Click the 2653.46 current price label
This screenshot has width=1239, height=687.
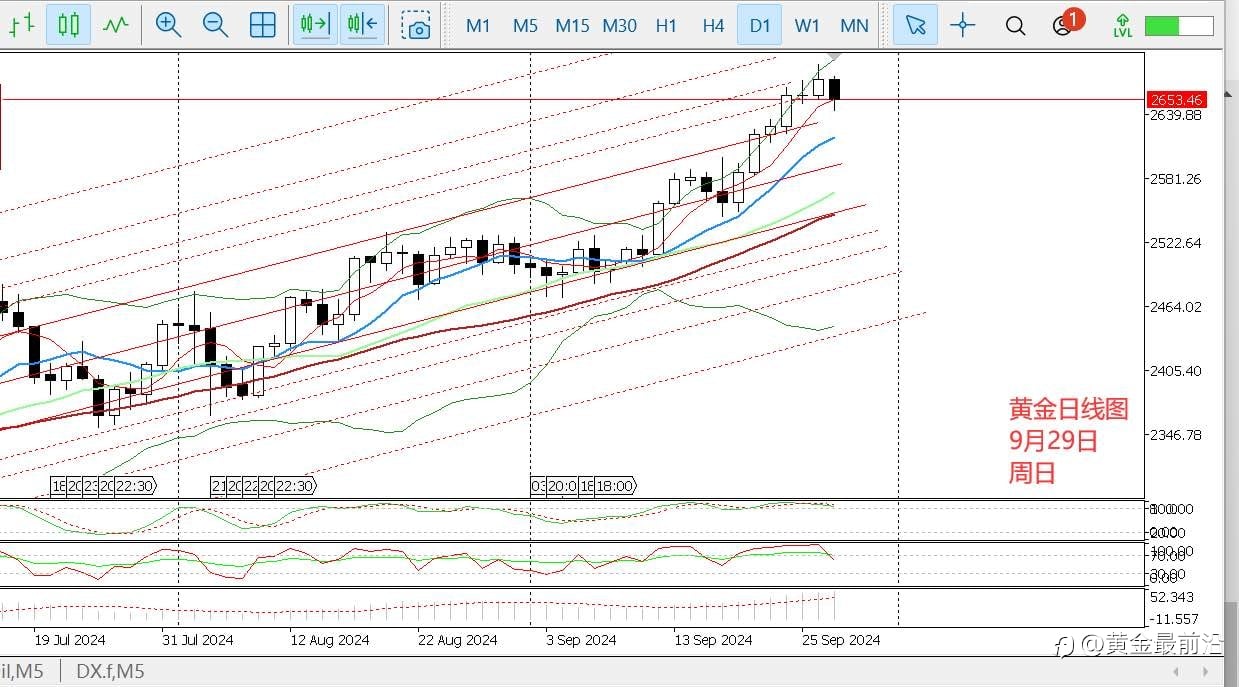(1177, 100)
